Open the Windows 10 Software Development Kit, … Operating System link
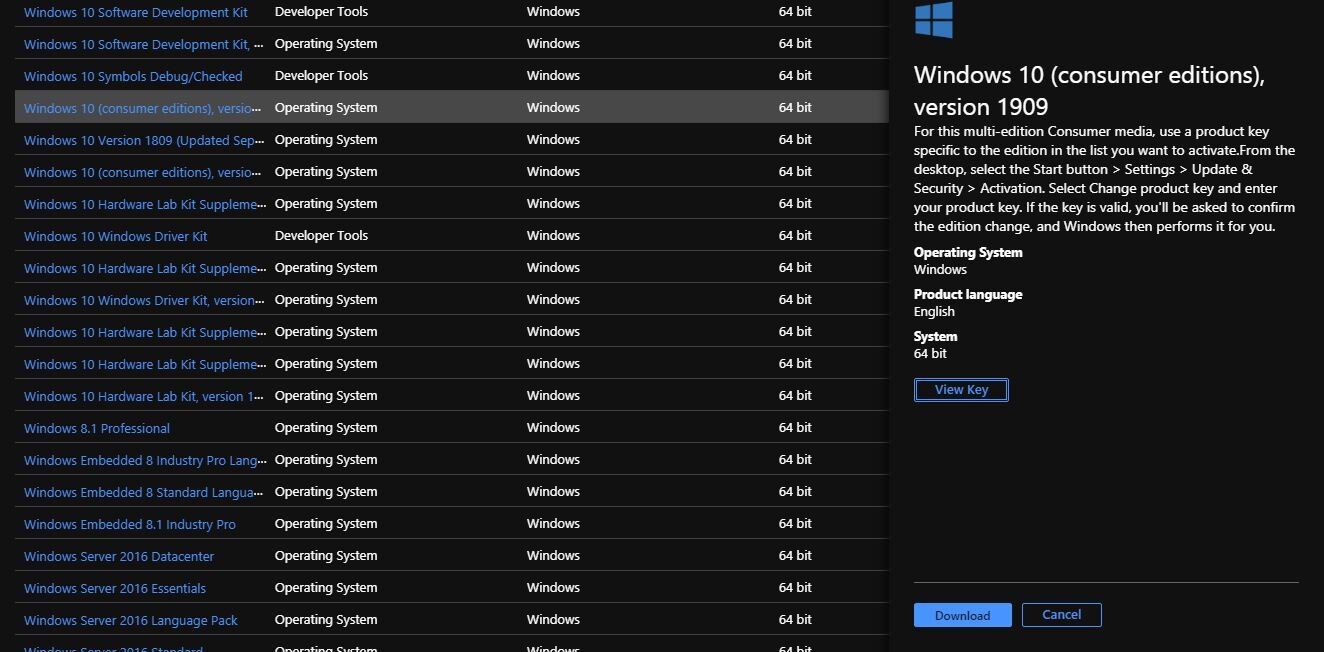The height and width of the screenshot is (652, 1324). click(x=144, y=44)
